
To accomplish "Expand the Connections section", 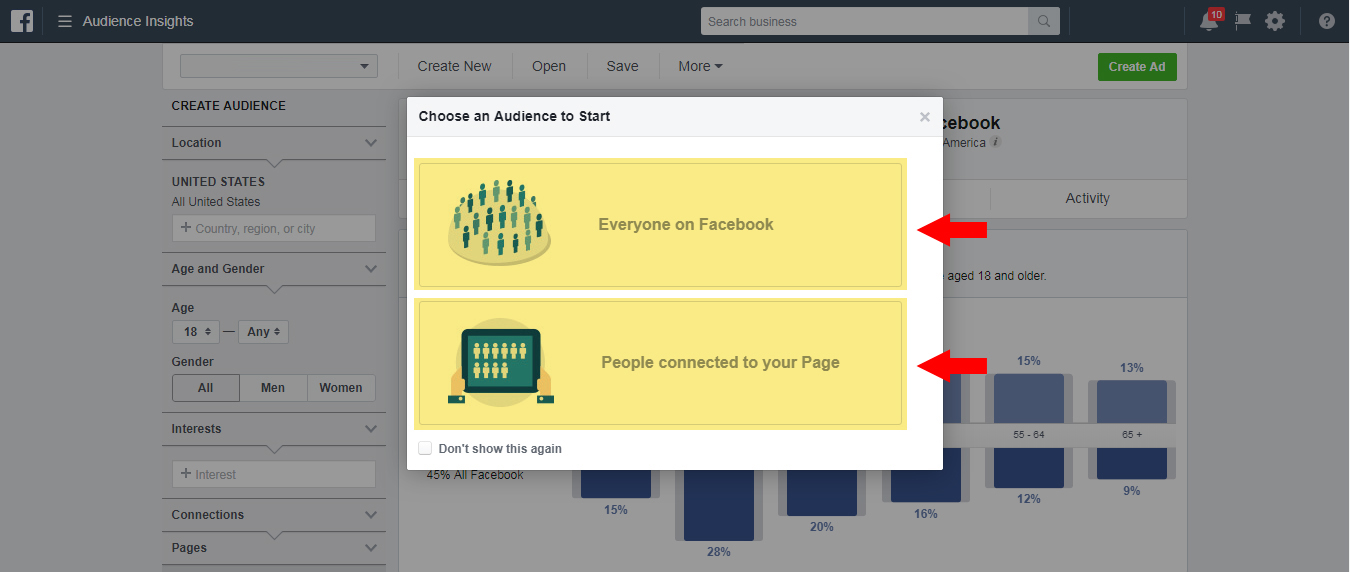I will 371,515.
